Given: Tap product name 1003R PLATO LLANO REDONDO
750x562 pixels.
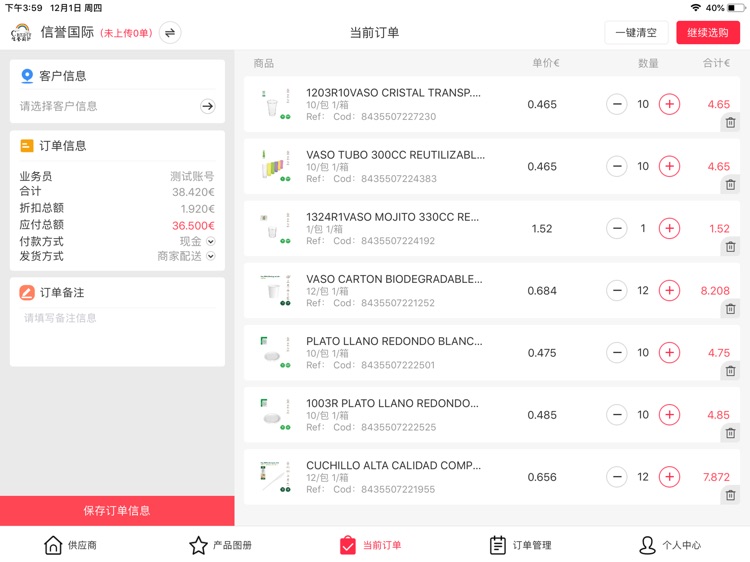Looking at the screenshot, I should pos(392,404).
